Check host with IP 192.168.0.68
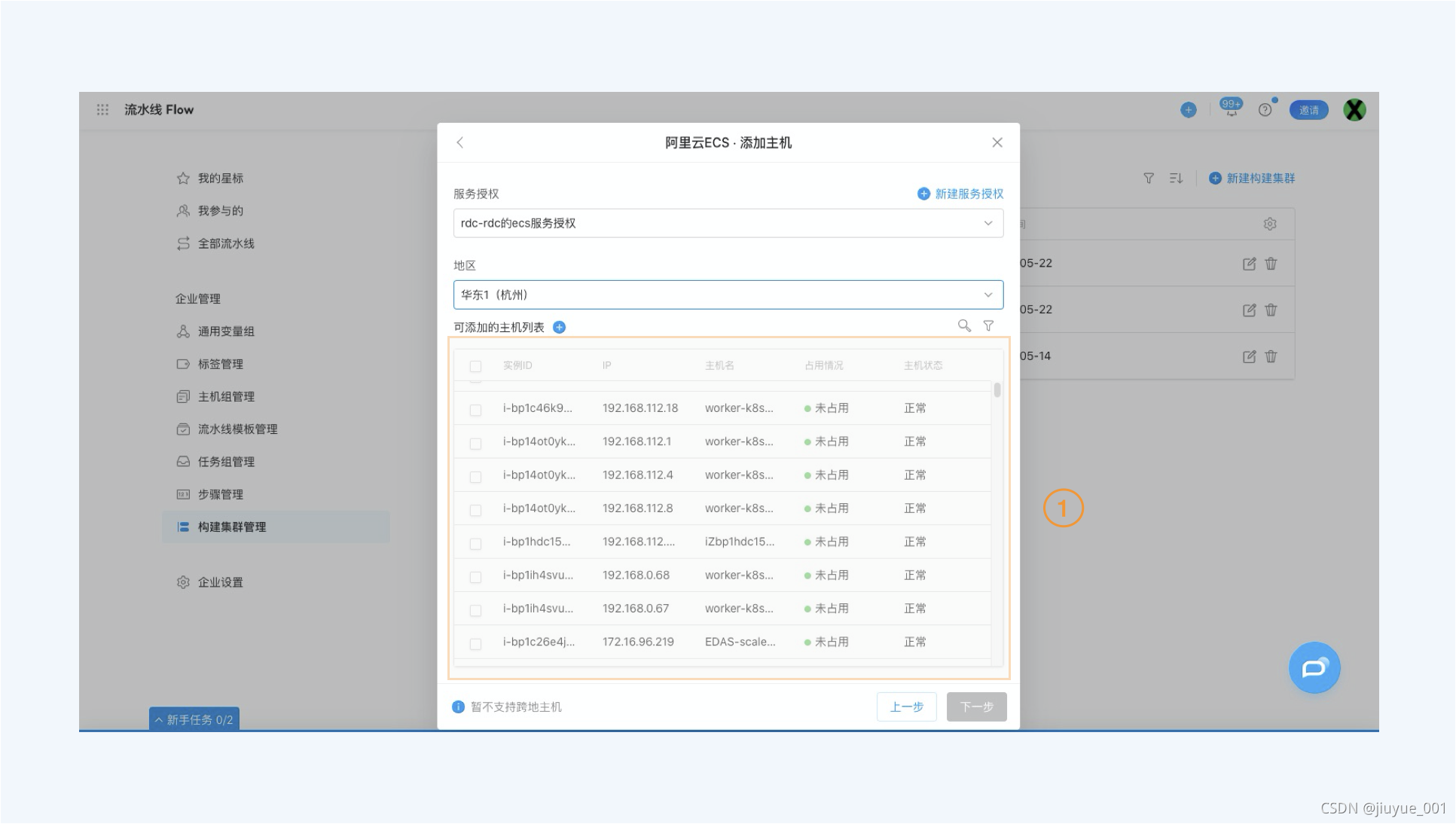The width and height of the screenshot is (1456, 824). 475,577
